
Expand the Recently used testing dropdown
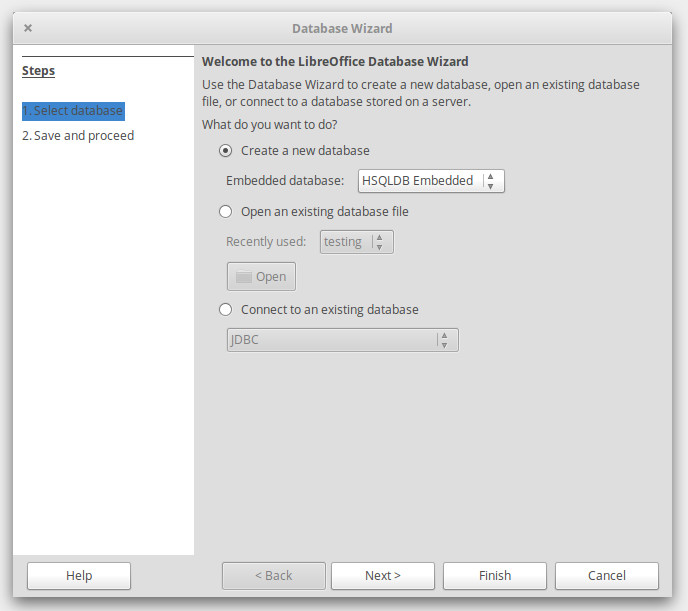pos(356,241)
